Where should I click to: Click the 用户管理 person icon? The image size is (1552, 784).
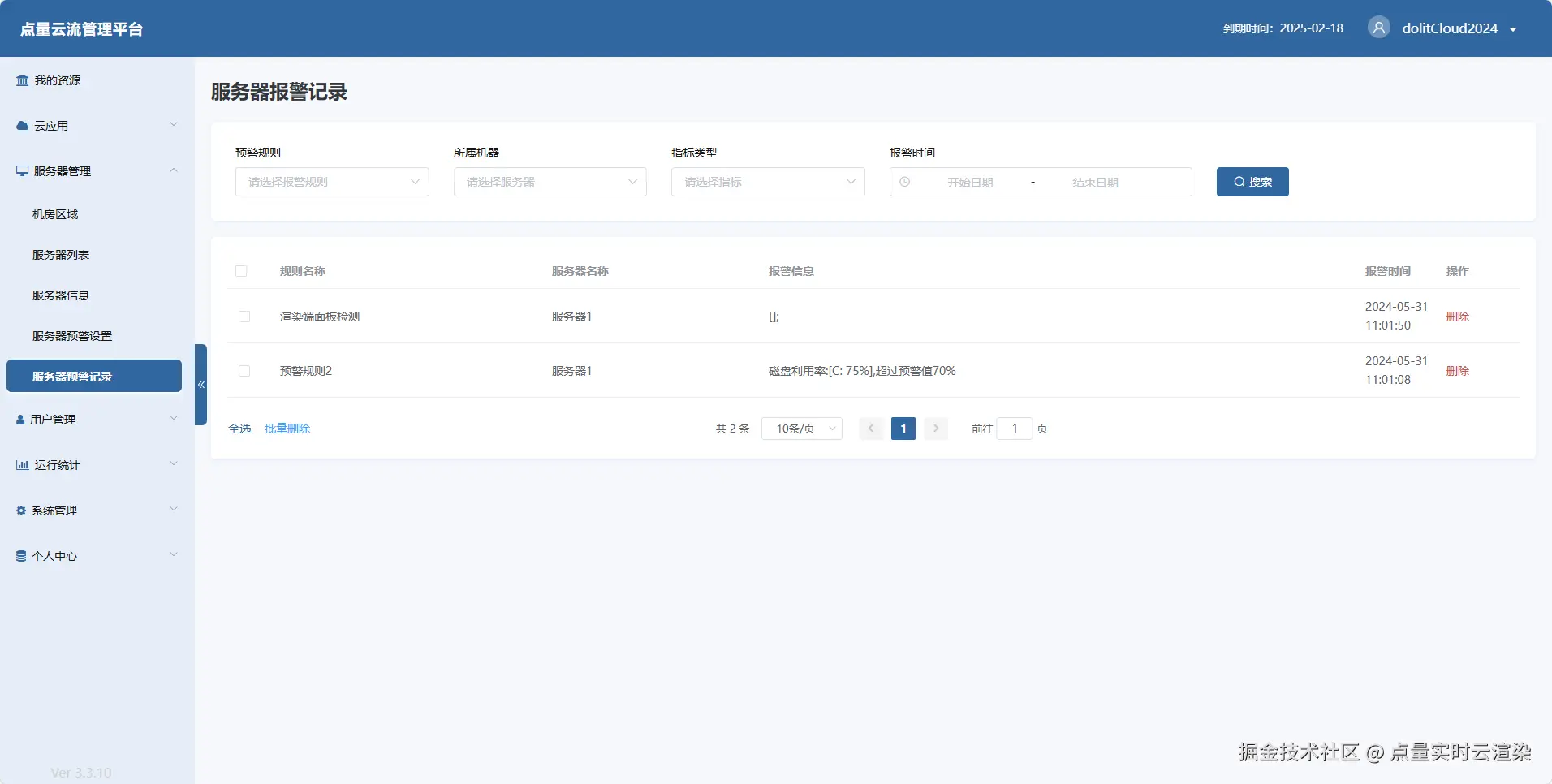point(20,420)
